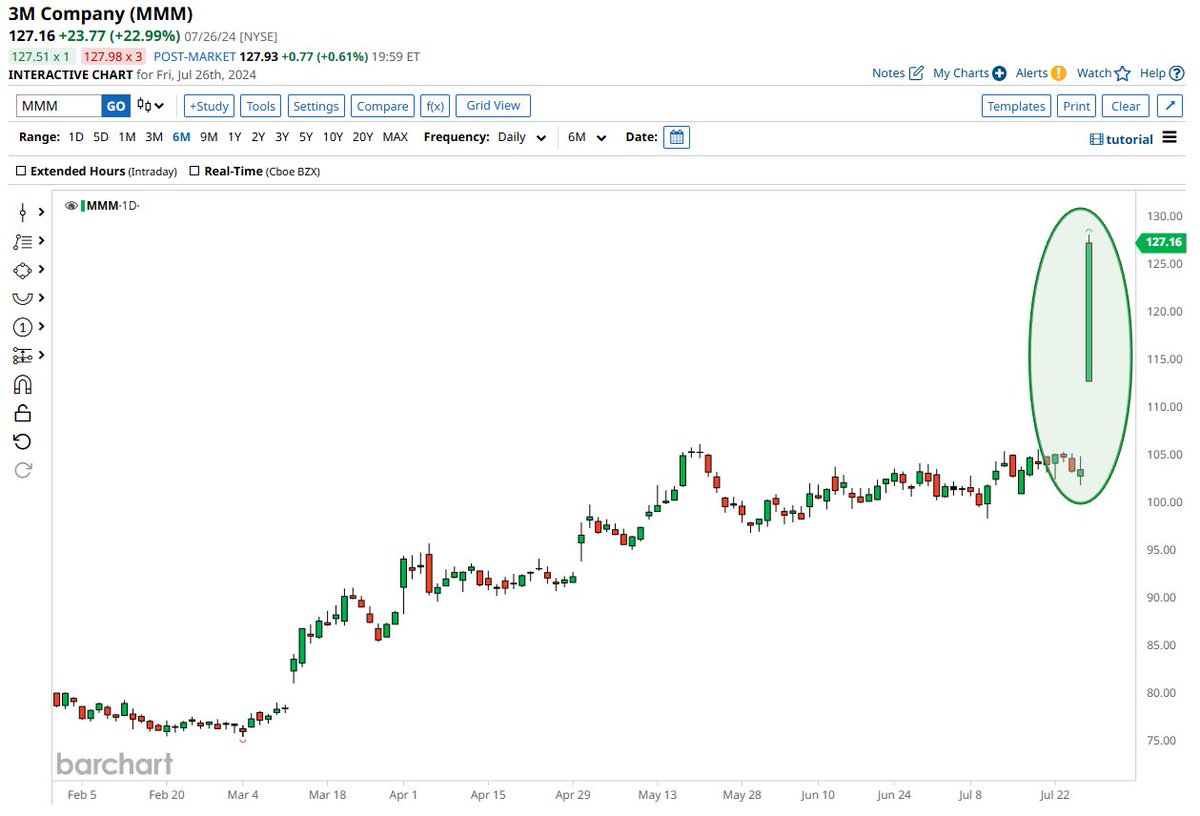The width and height of the screenshot is (1200, 816).
Task: Select the polygon shapes tool
Action: pos(23,270)
